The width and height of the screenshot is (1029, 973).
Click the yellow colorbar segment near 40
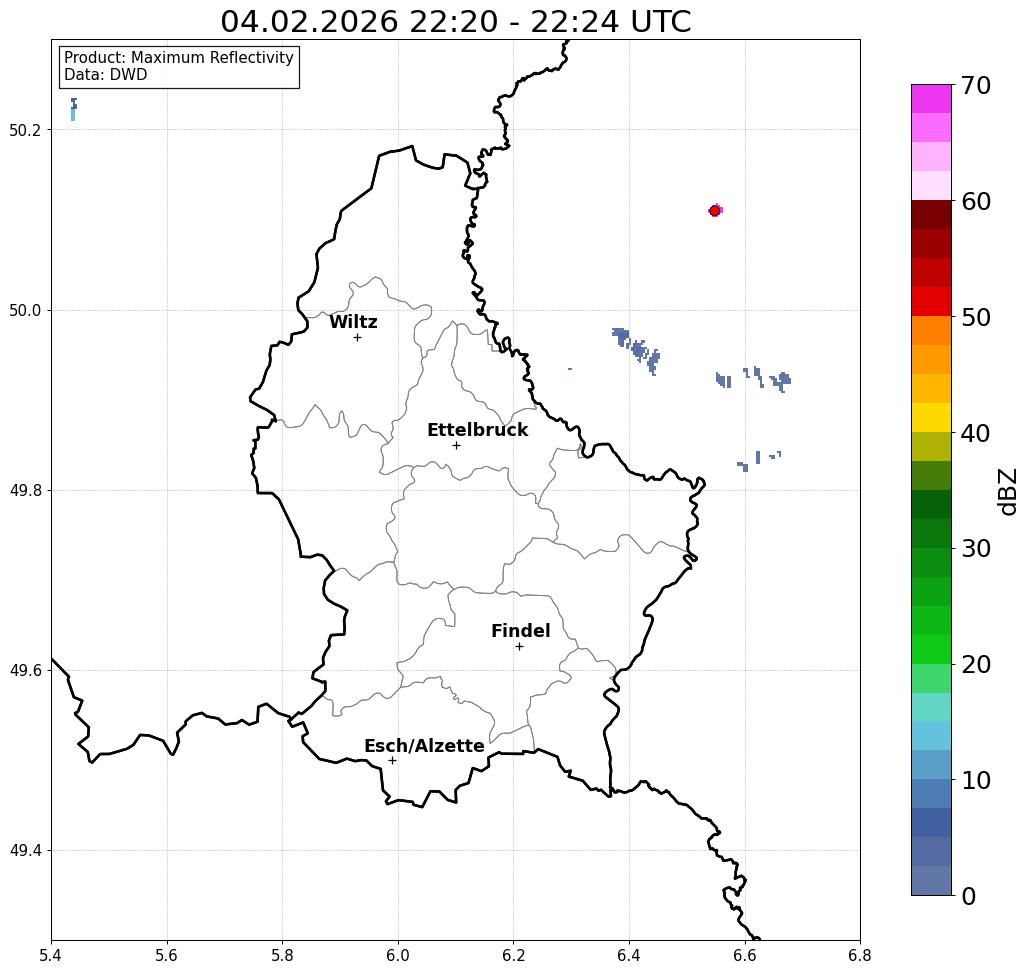[x=931, y=417]
